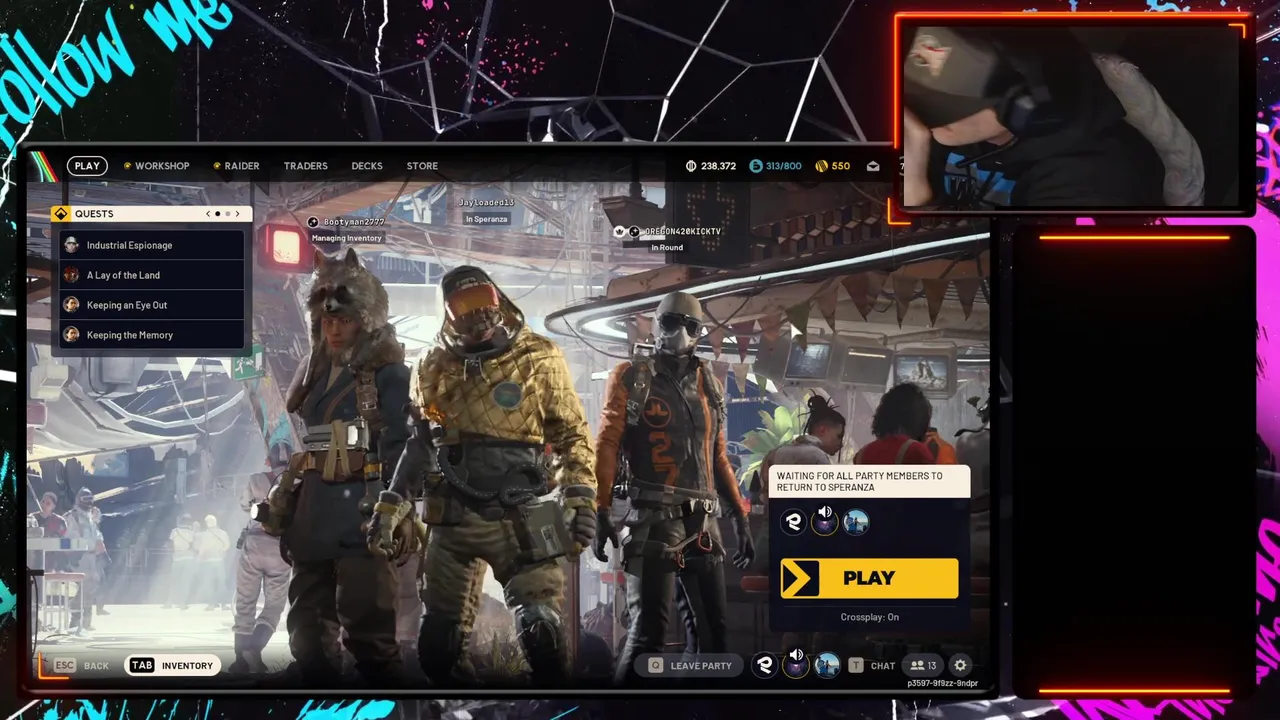
Task: Click the platform icon next to OREGON420KICKTV name
Action: tap(634, 231)
